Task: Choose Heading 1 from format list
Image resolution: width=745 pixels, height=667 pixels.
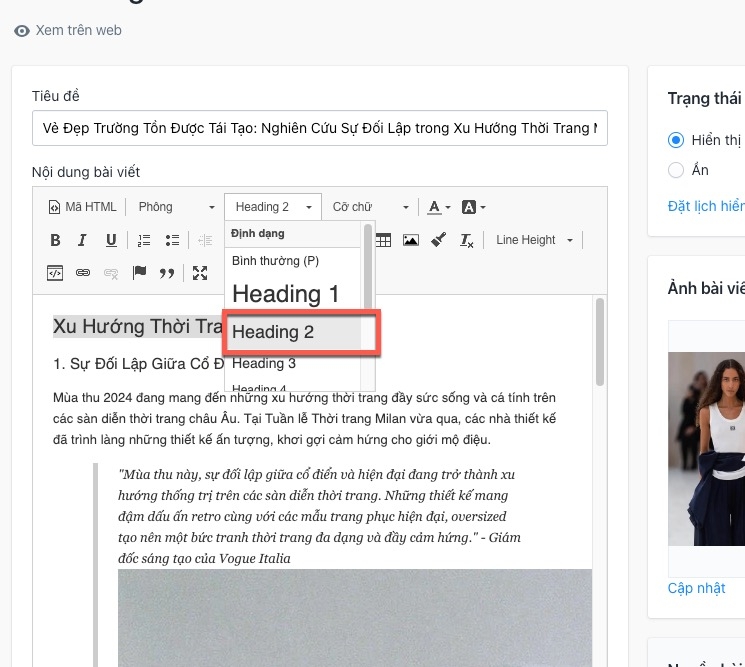Action: [x=292, y=294]
